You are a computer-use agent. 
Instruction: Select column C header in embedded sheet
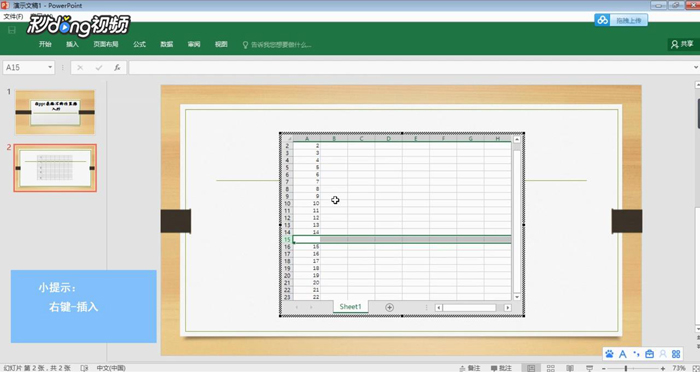pyautogui.click(x=361, y=138)
